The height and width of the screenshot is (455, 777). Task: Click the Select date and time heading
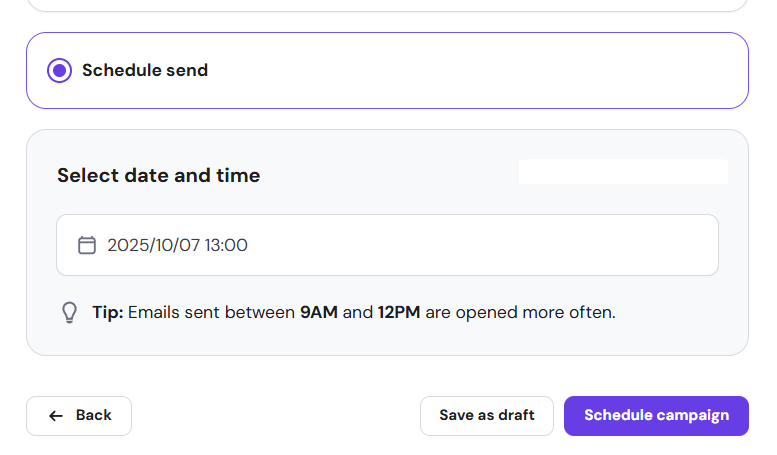click(158, 176)
